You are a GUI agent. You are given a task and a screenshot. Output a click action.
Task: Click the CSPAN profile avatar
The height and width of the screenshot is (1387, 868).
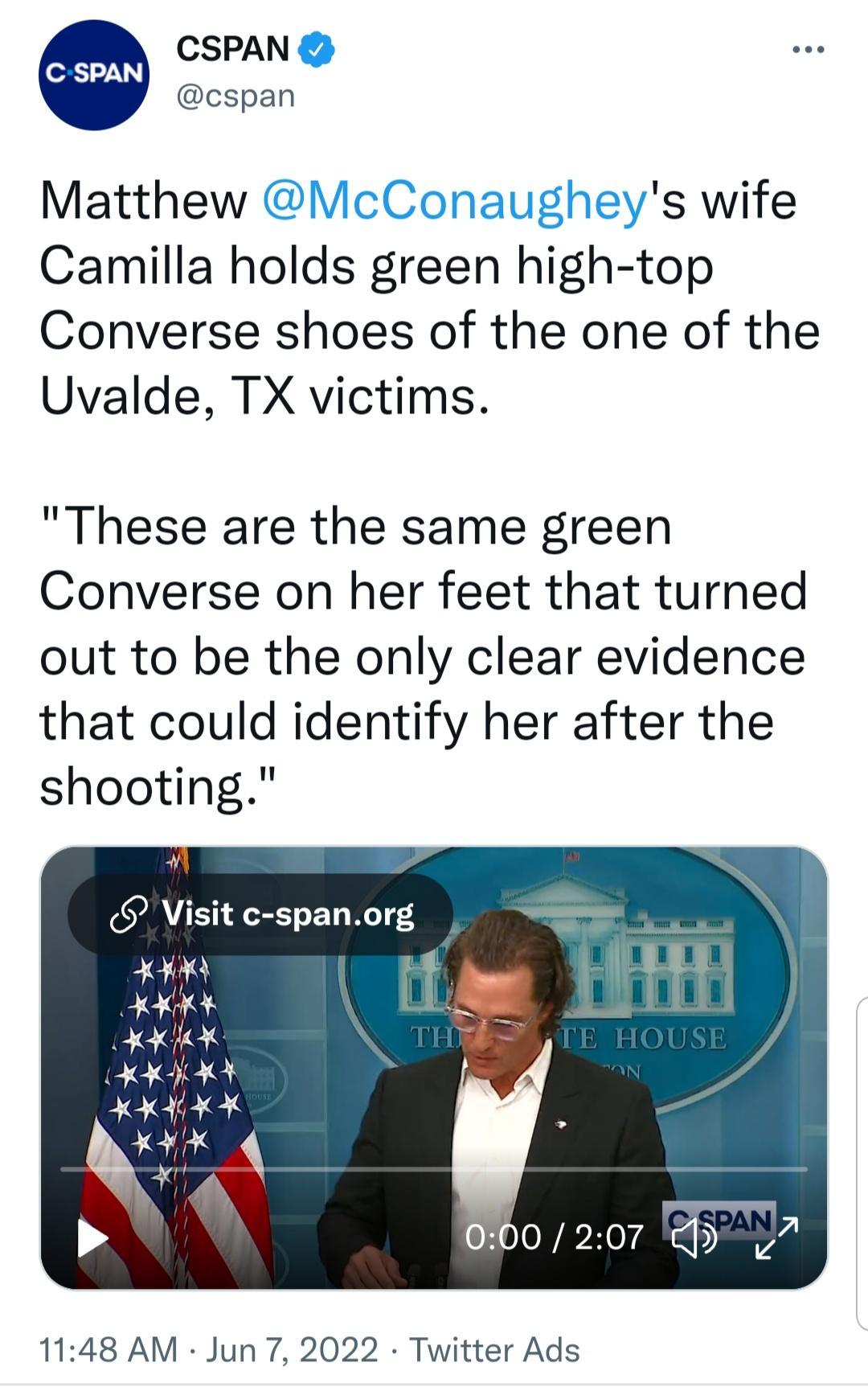coord(96,72)
